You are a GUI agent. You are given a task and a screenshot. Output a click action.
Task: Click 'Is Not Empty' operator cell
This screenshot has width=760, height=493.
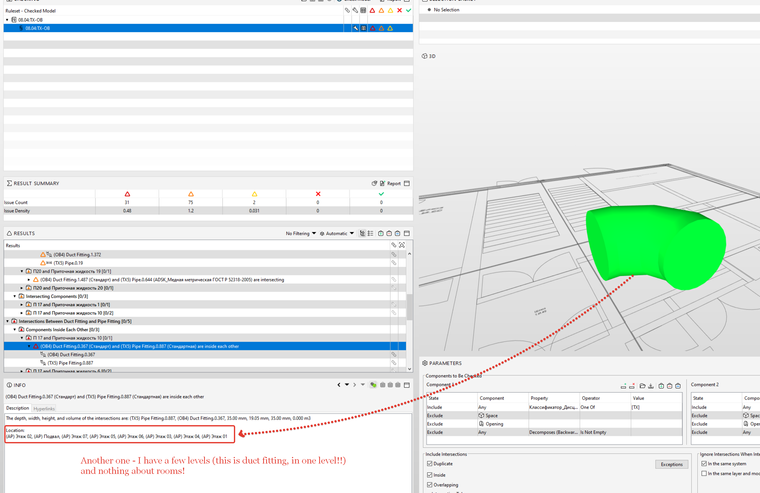click(x=604, y=432)
